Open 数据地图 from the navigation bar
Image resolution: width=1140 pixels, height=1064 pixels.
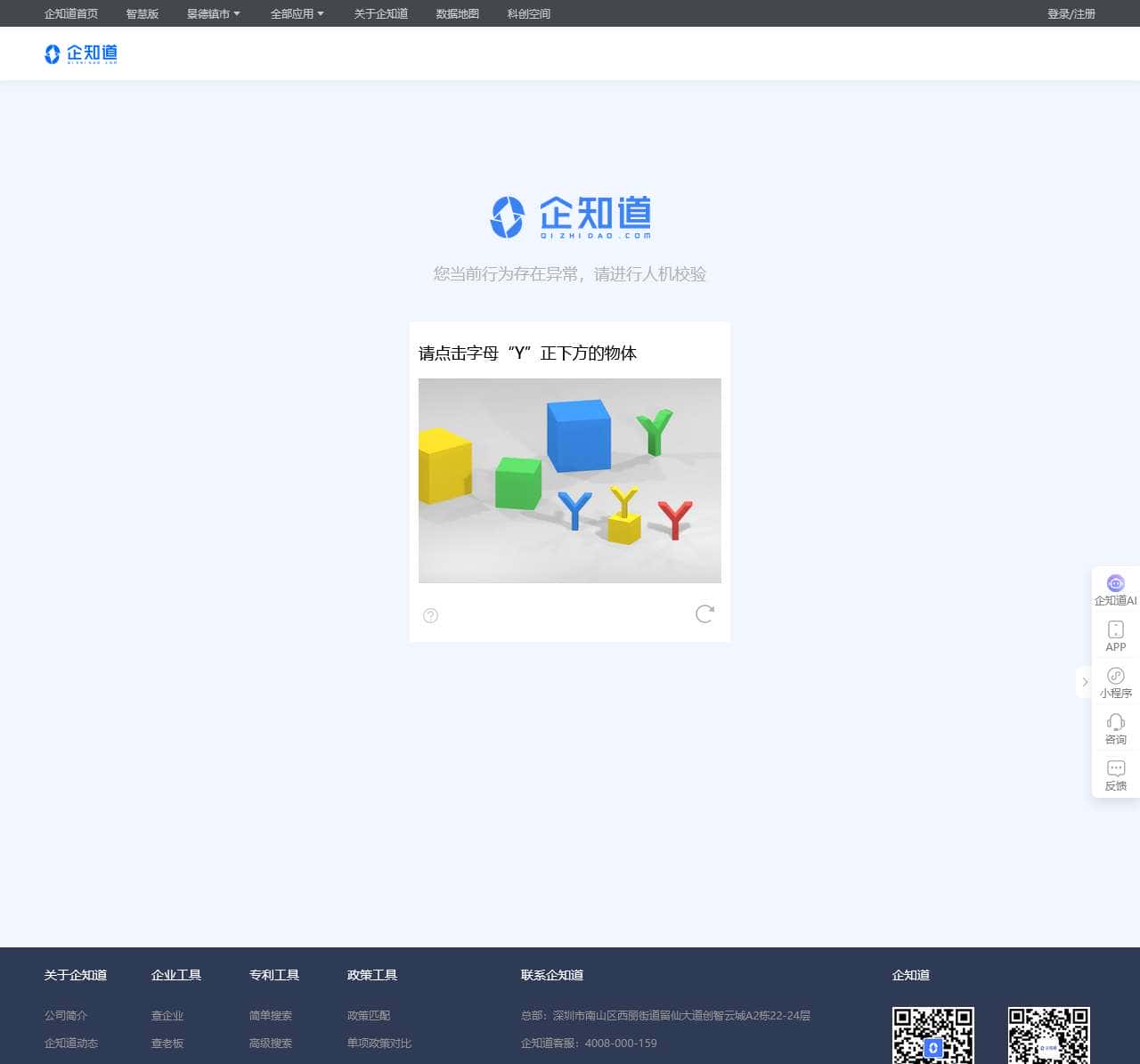point(457,13)
